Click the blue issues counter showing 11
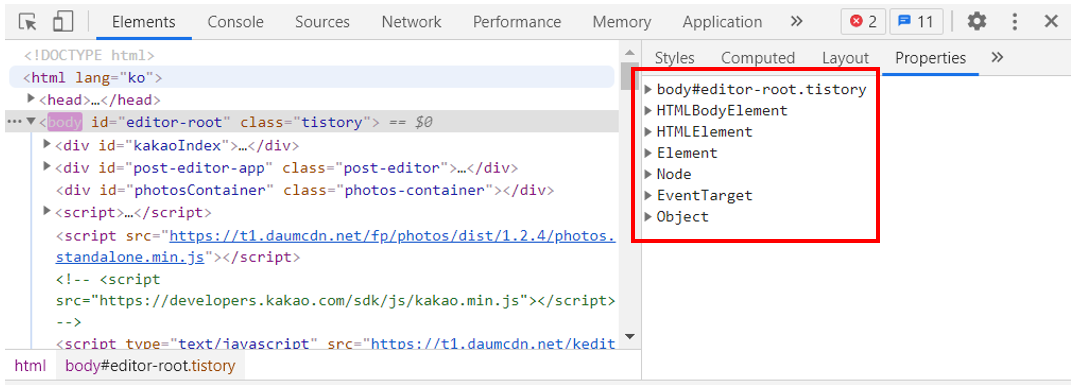 point(916,21)
